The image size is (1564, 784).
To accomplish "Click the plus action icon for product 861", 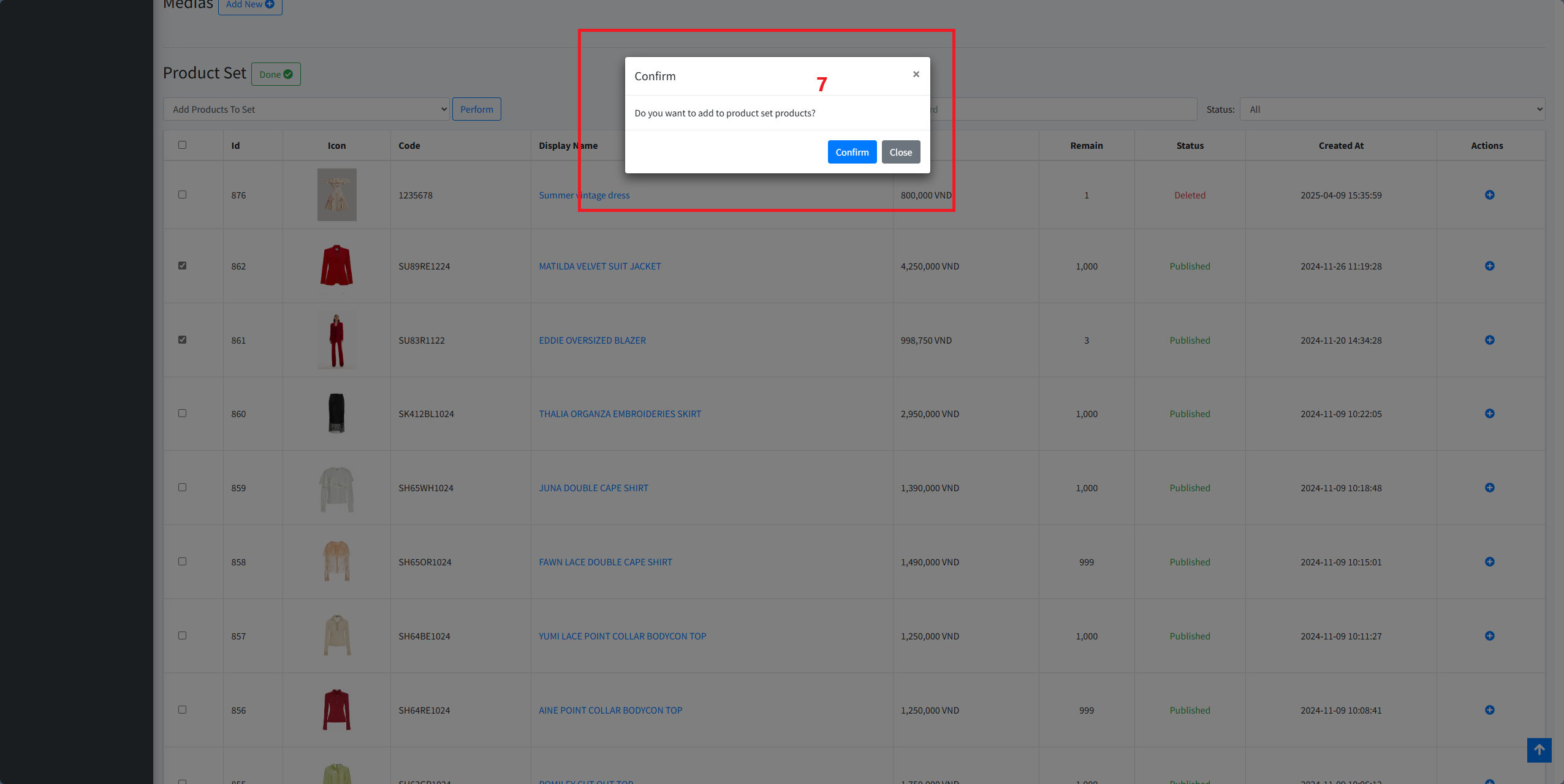I will point(1489,340).
